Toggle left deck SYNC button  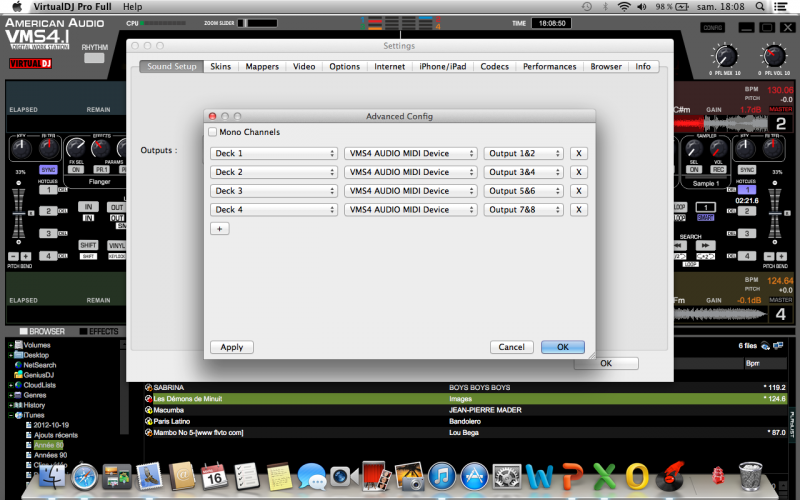[x=48, y=169]
